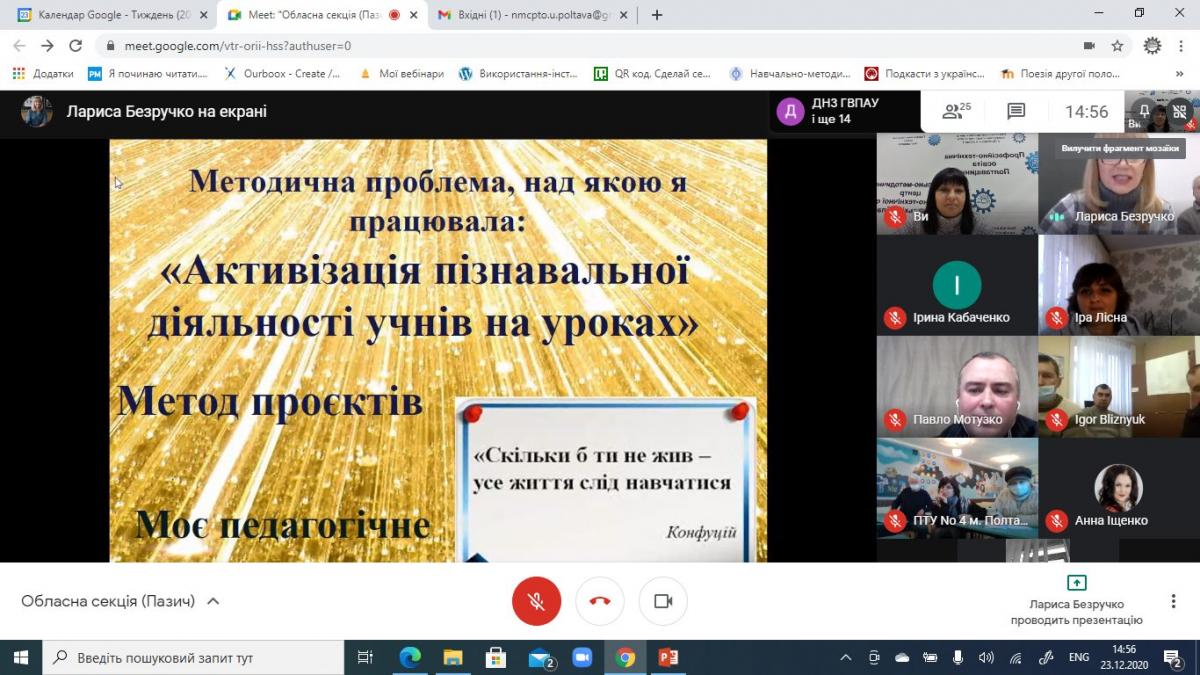Select Павло Мотузко video tile
Viewport: 1200px width, 675px height.
pos(957,386)
